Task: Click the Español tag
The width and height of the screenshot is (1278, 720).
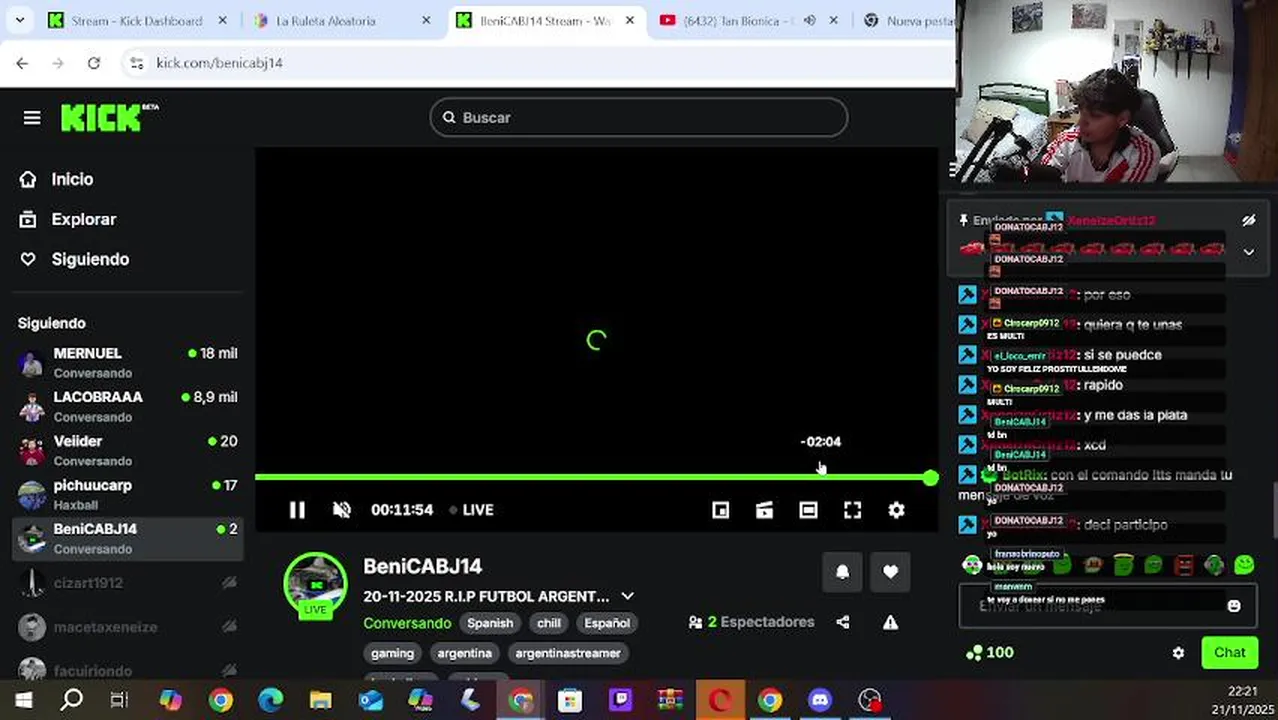Action: (607, 623)
